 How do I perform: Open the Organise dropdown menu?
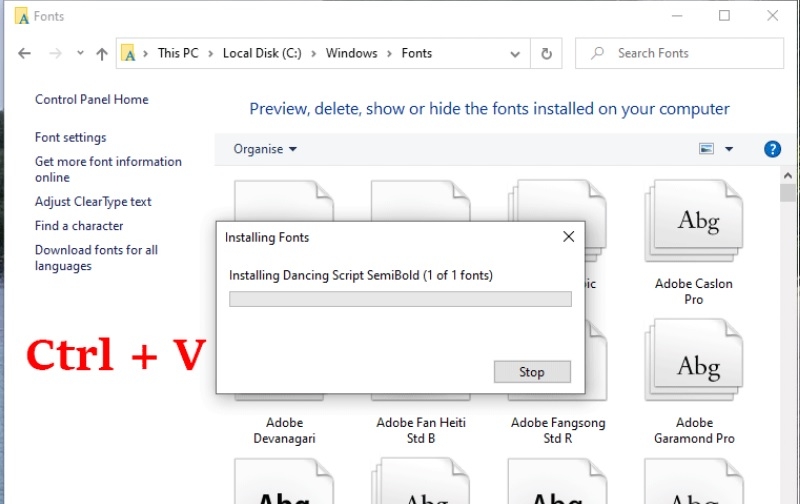click(x=265, y=149)
